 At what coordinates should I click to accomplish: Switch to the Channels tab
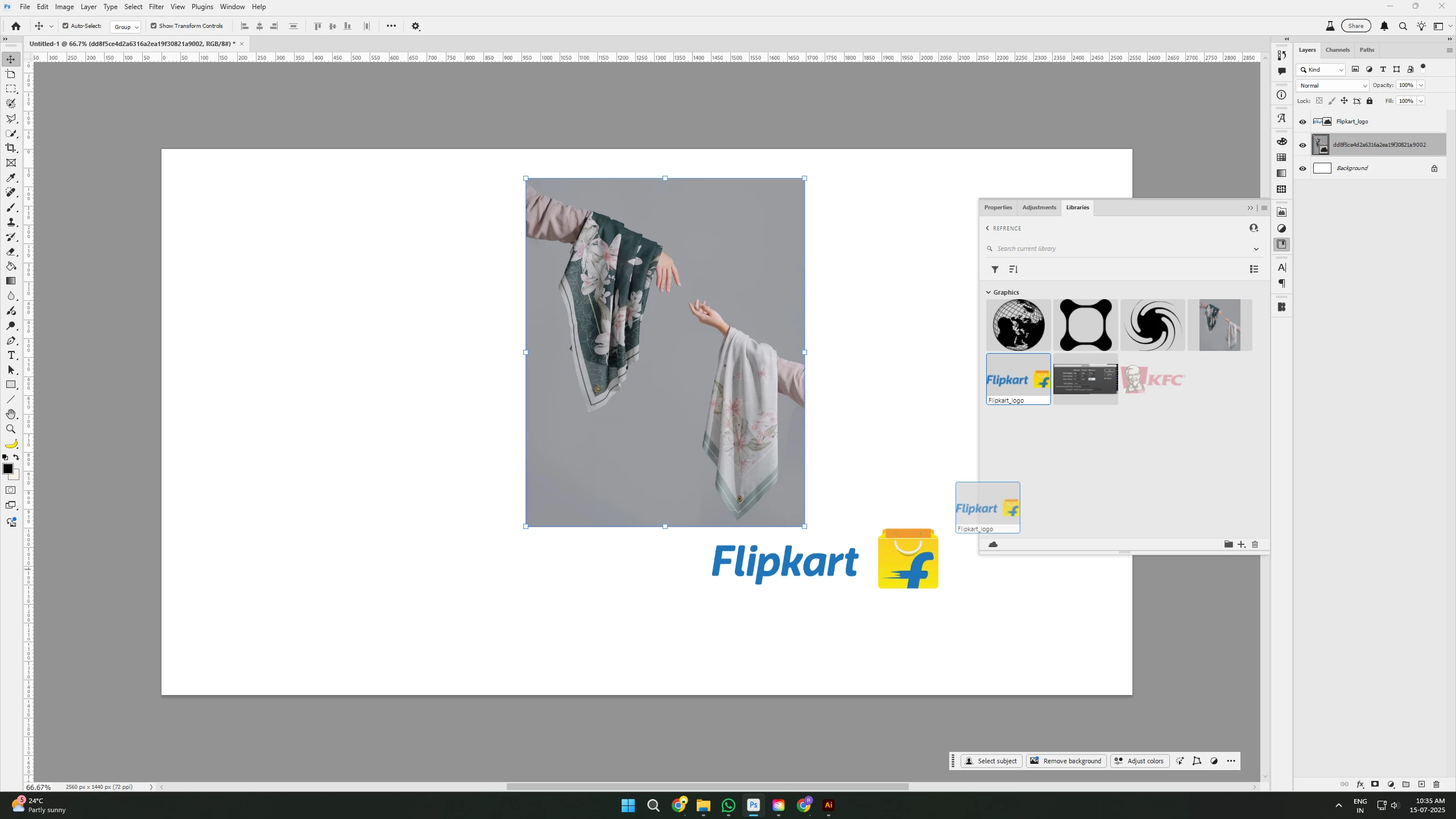(1337, 50)
